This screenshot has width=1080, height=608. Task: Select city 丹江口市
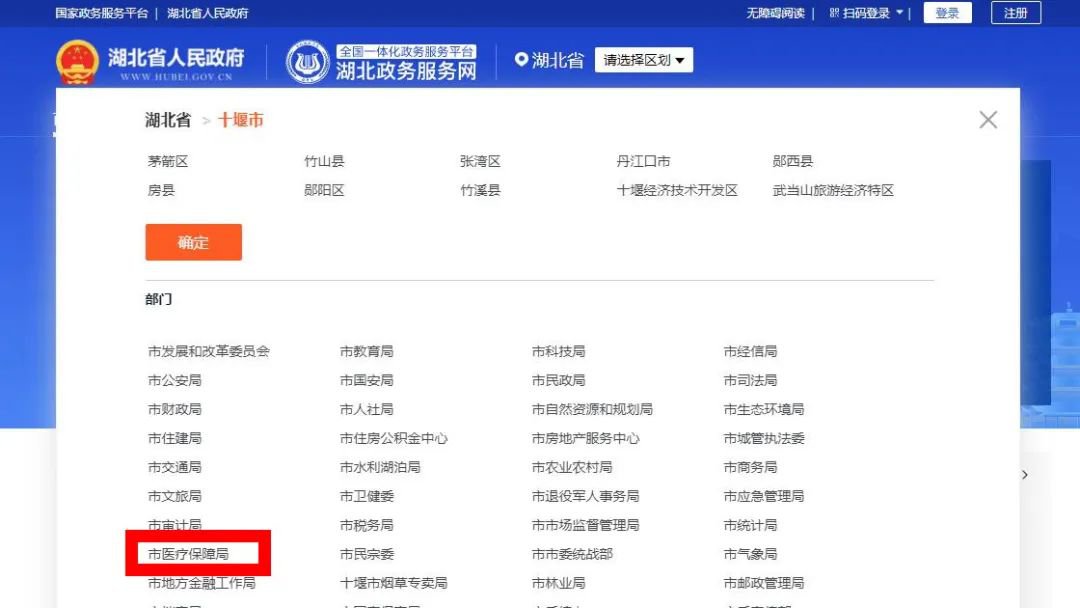643,161
